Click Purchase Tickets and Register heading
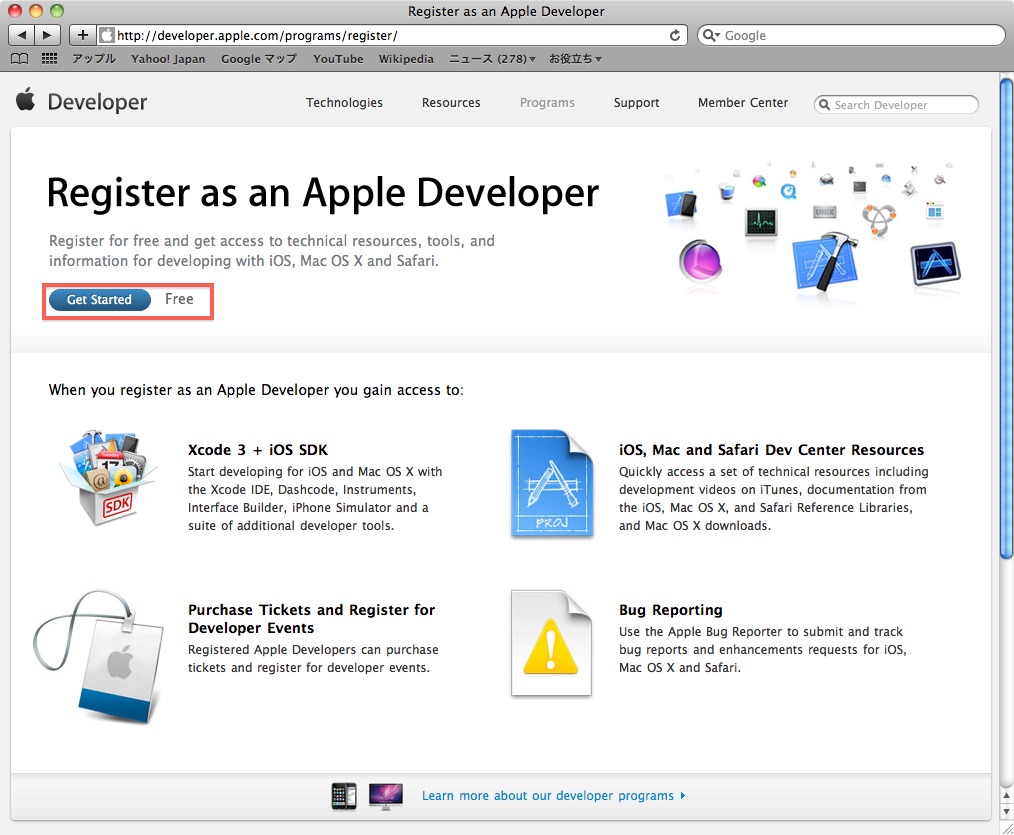This screenshot has height=835, width=1014. [312, 619]
